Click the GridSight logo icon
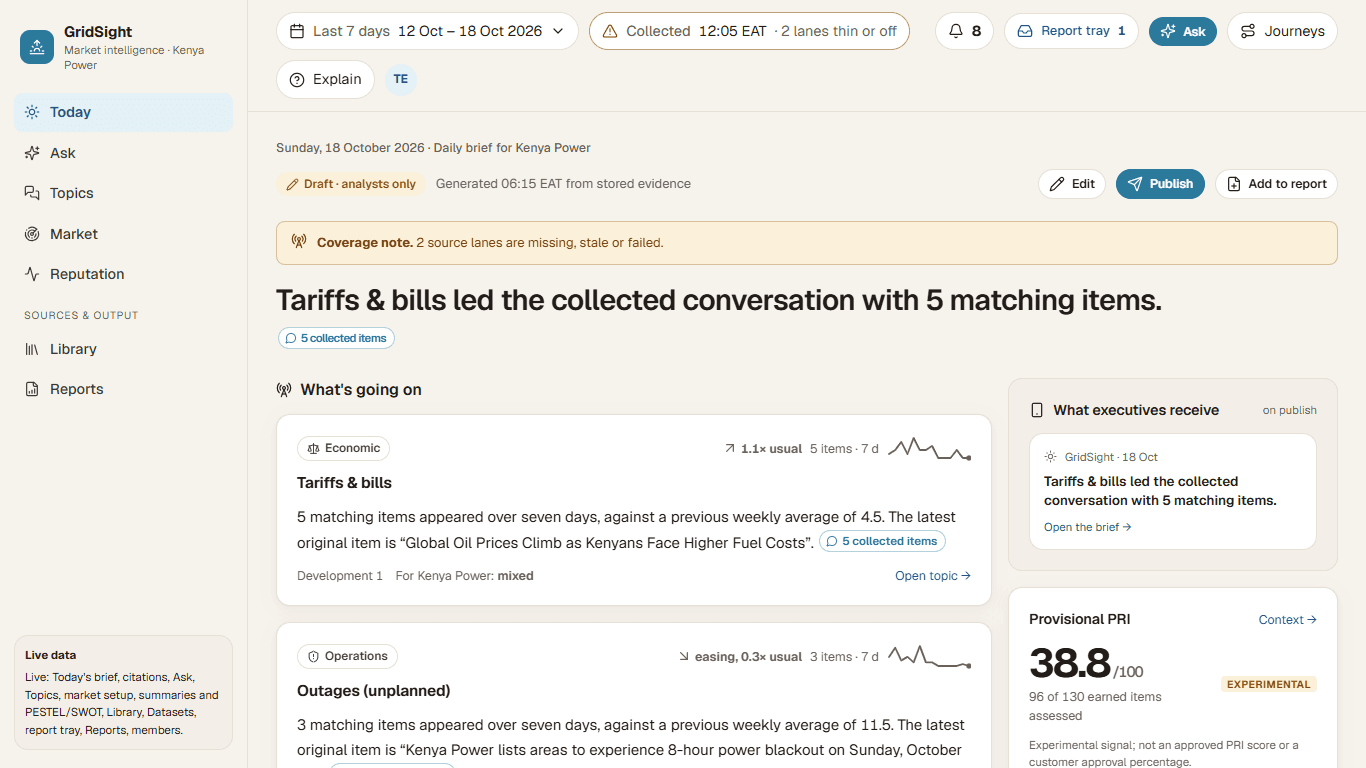The width and height of the screenshot is (1366, 768). (x=37, y=47)
